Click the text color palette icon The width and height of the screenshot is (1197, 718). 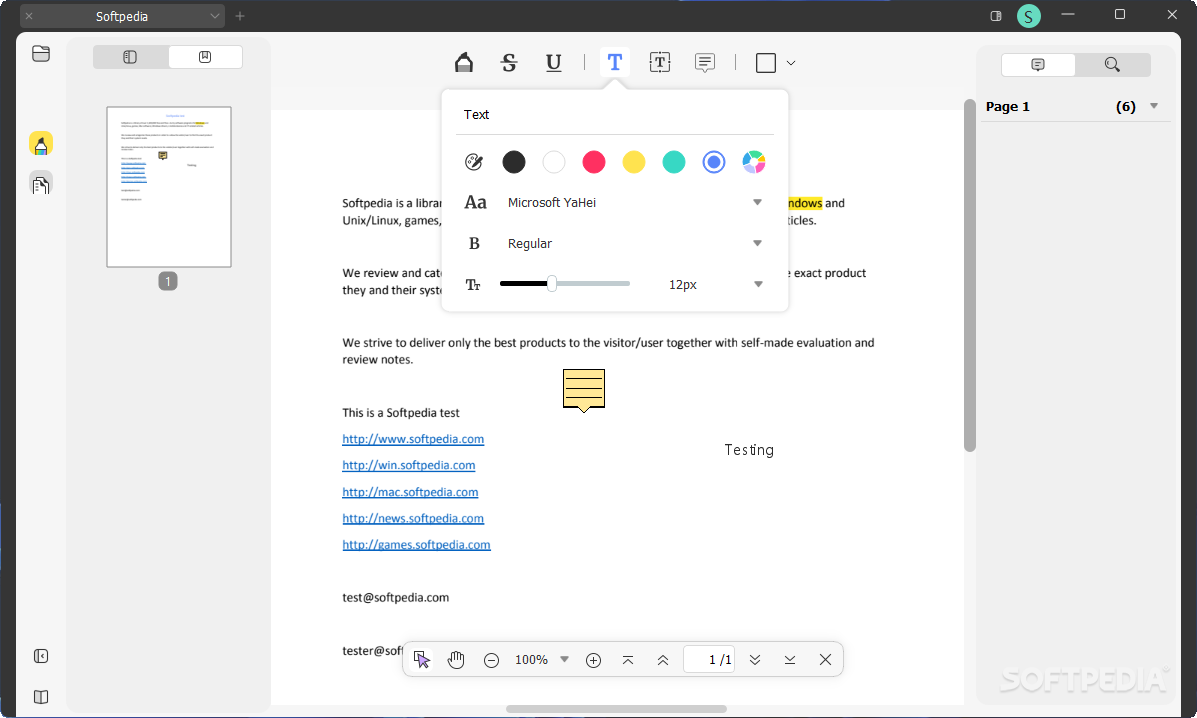coord(473,162)
